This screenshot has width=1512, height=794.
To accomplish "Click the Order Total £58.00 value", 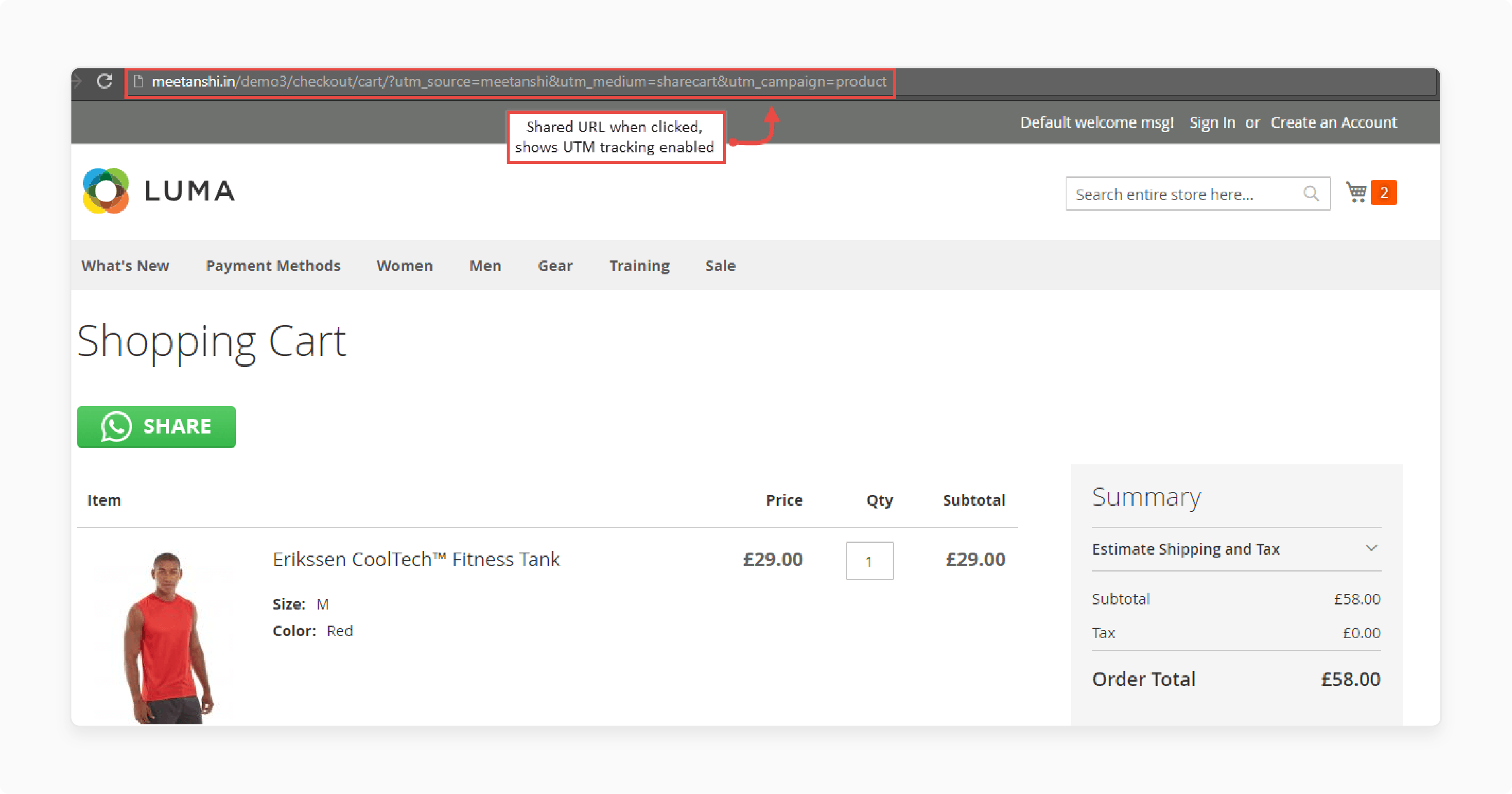I will point(1350,679).
